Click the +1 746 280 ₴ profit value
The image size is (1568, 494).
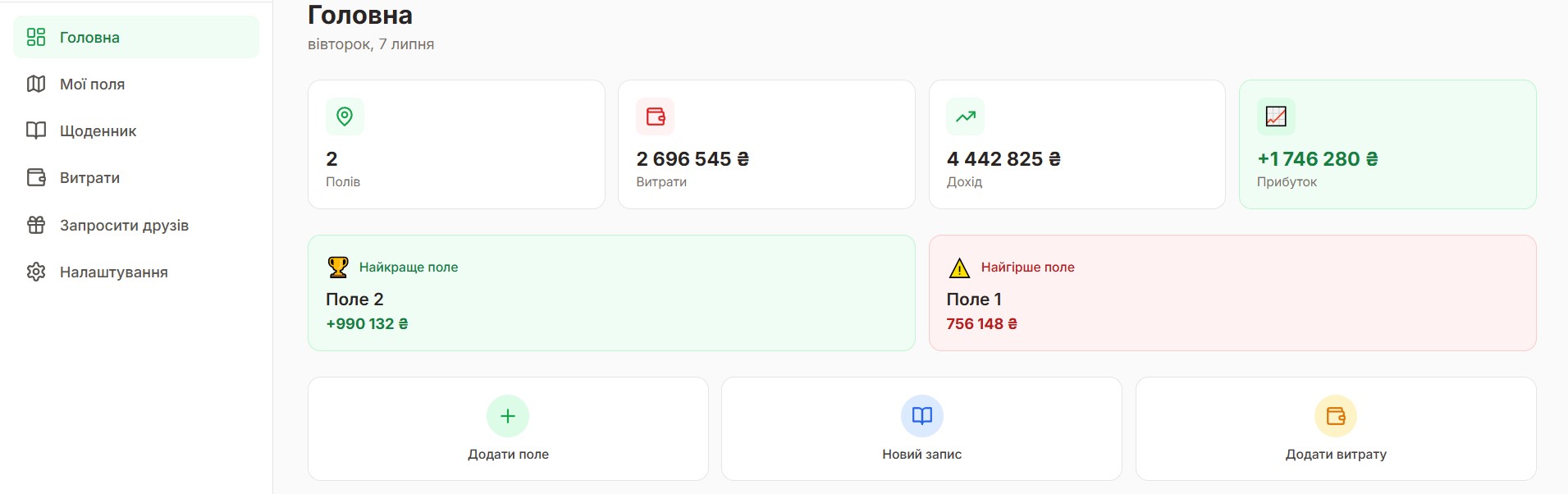1318,158
